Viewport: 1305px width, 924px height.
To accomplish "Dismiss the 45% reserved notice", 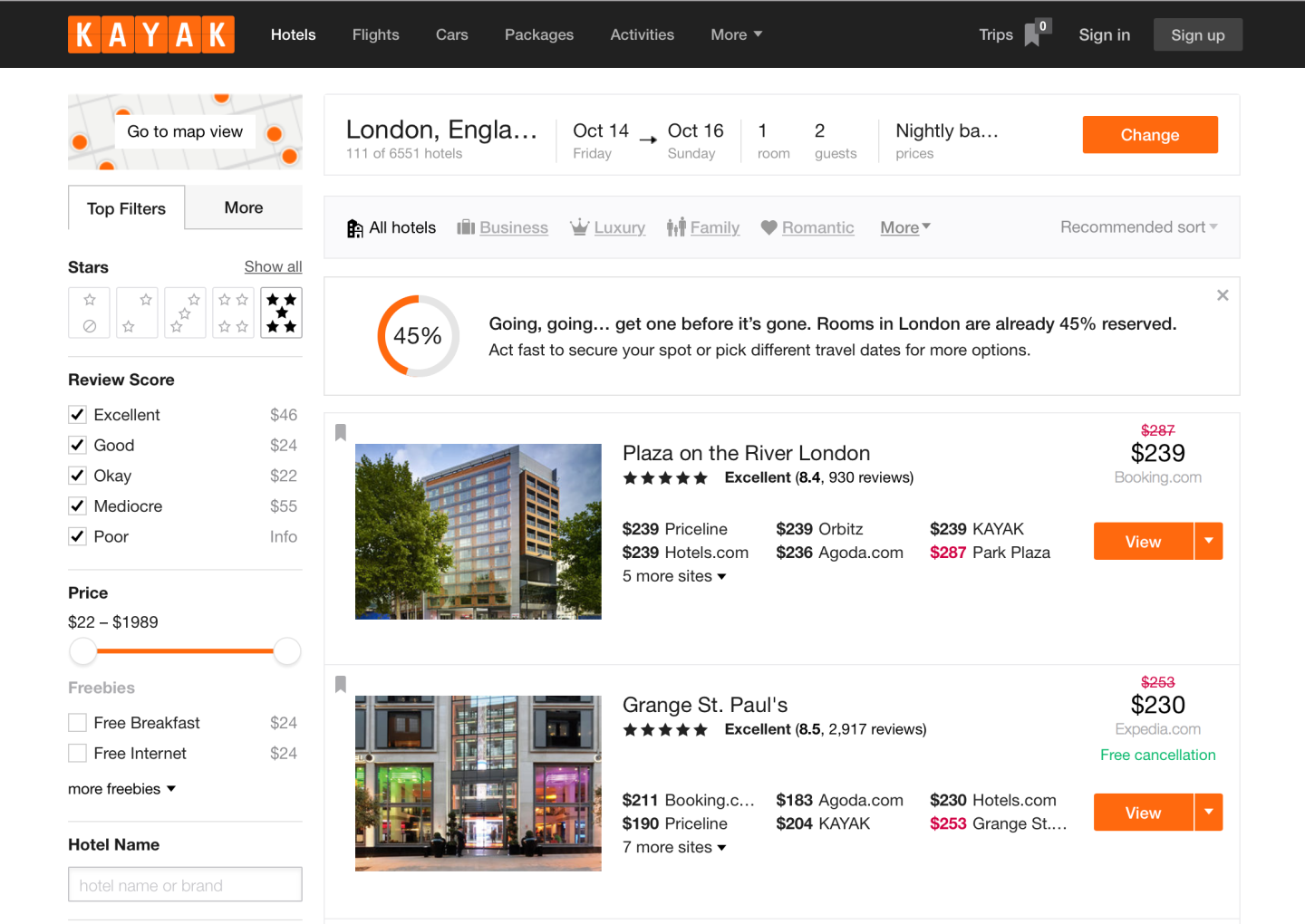I will 1223,295.
